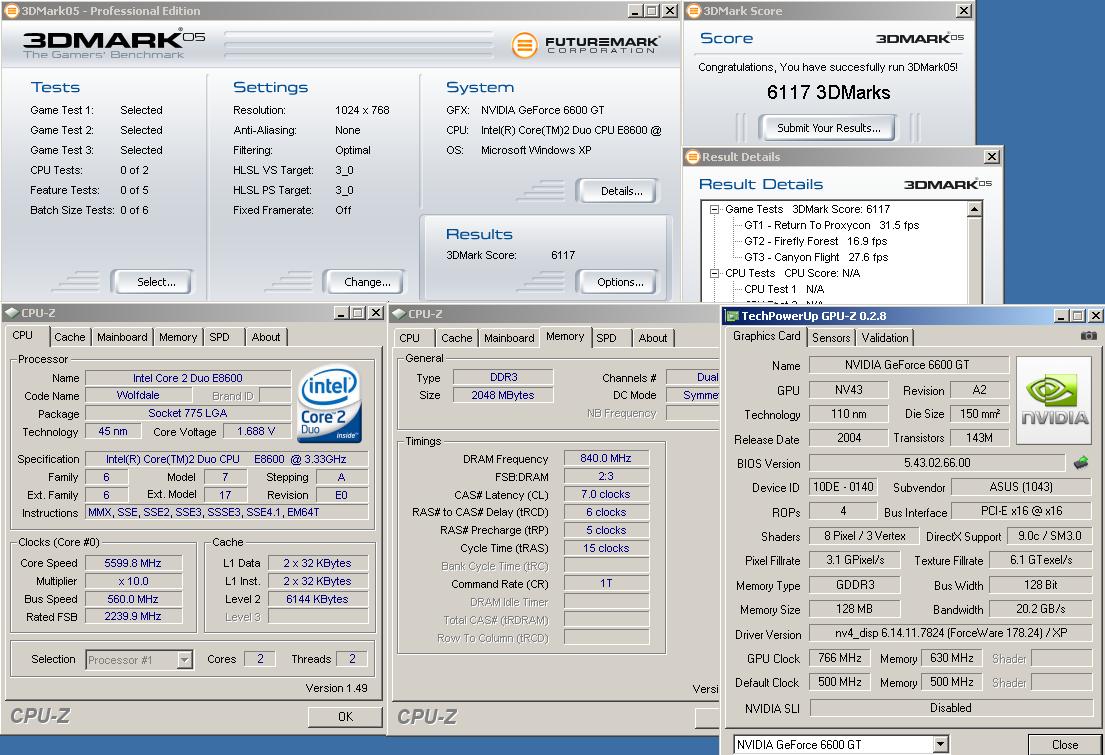Viewport: 1105px width, 755px height.
Task: Click the Intel Core 2 Duo logo
Action: pos(330,403)
